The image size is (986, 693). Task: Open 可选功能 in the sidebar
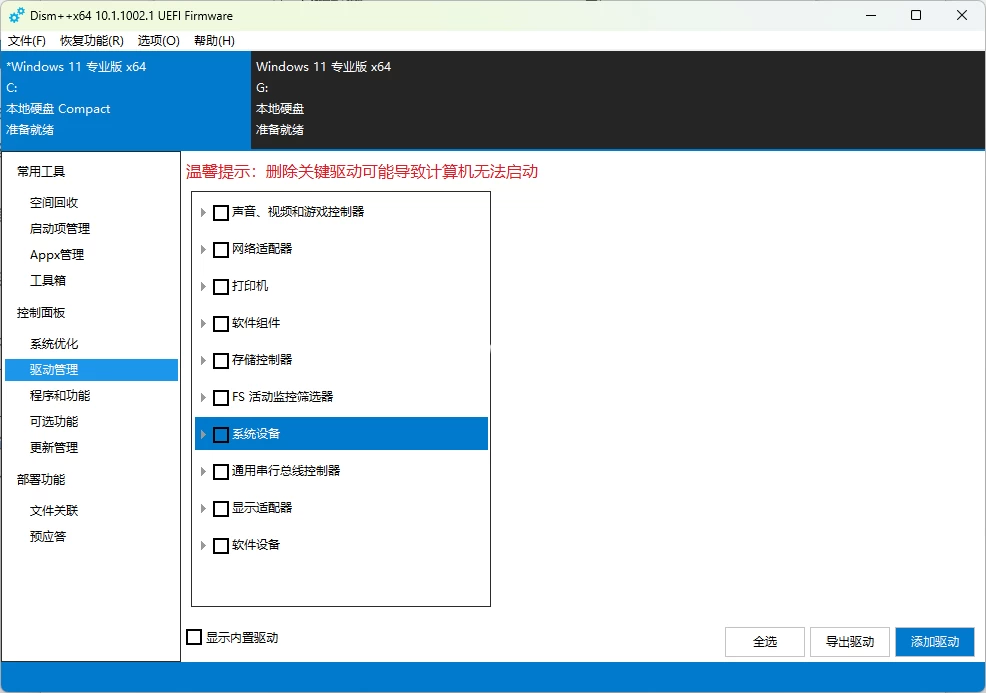[x=54, y=421]
